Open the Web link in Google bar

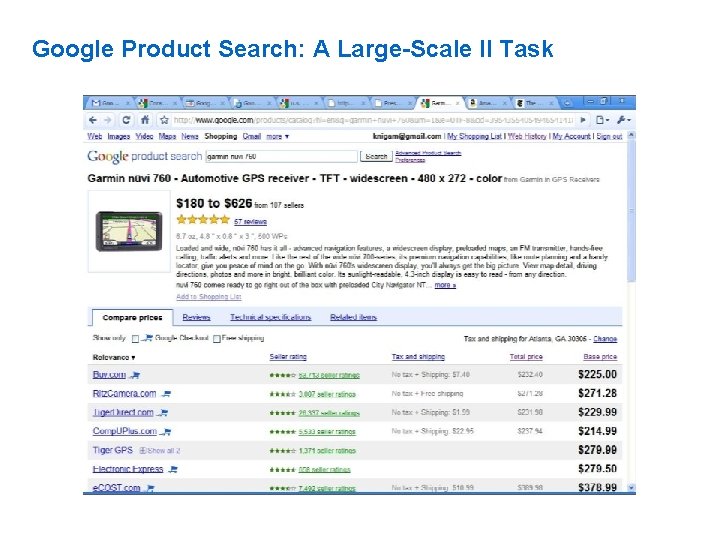point(95,136)
